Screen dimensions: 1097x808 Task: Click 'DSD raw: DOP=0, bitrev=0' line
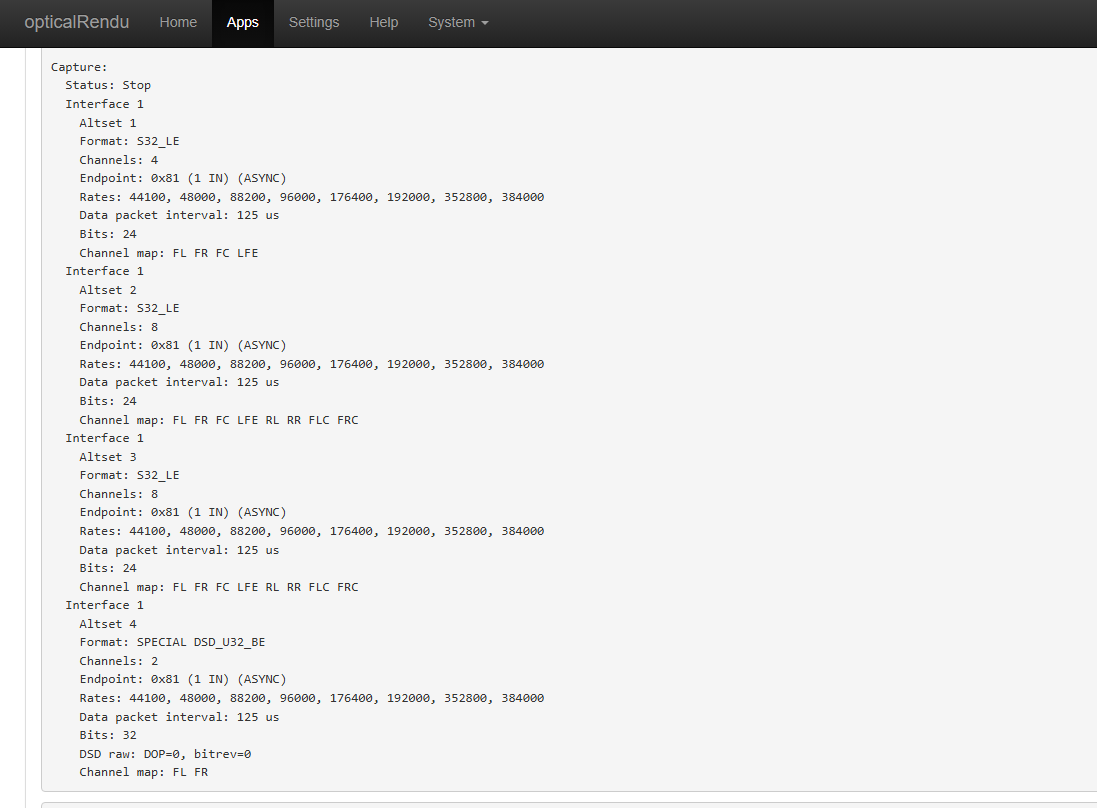tap(165, 754)
